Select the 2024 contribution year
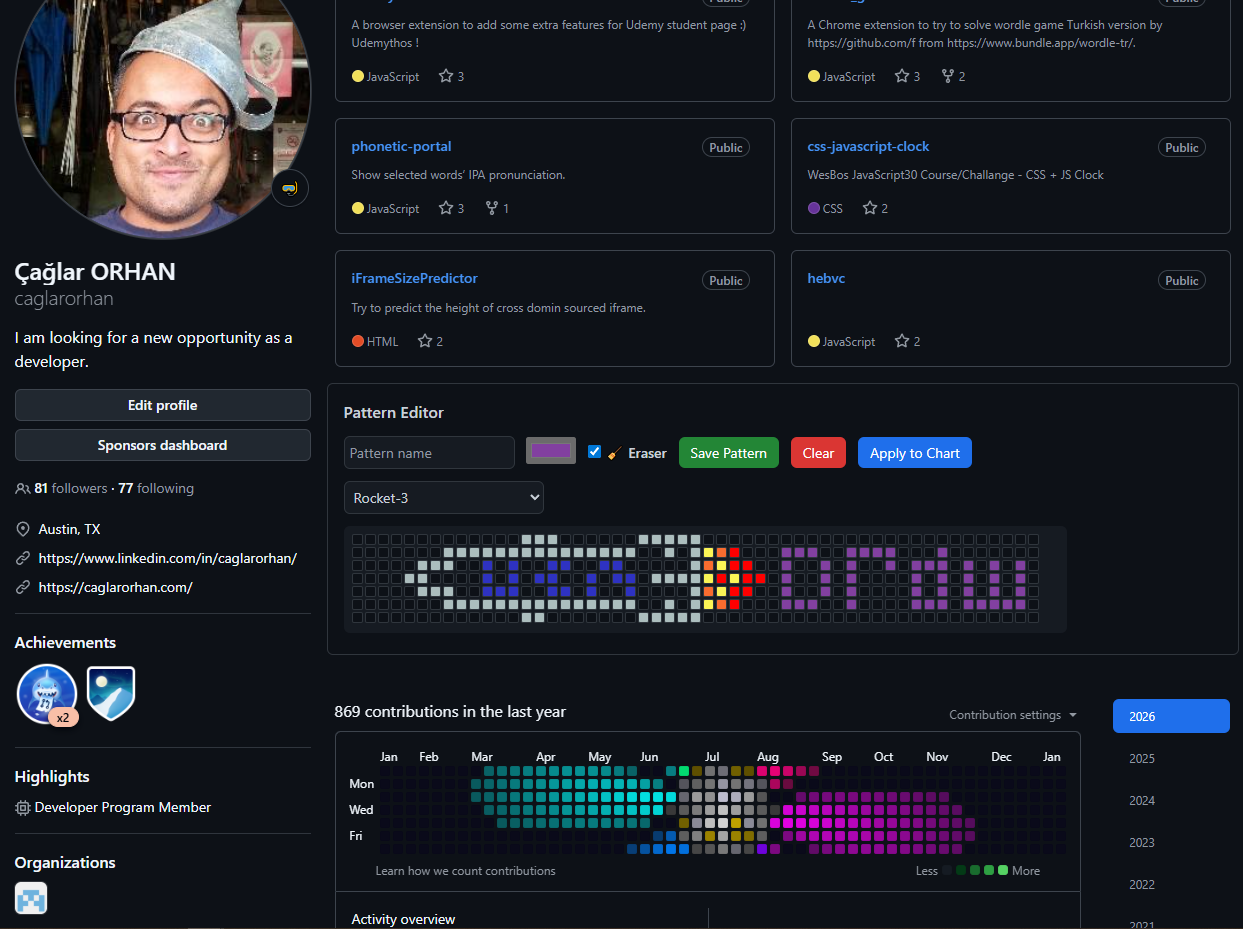The image size is (1243, 929). 1142,800
